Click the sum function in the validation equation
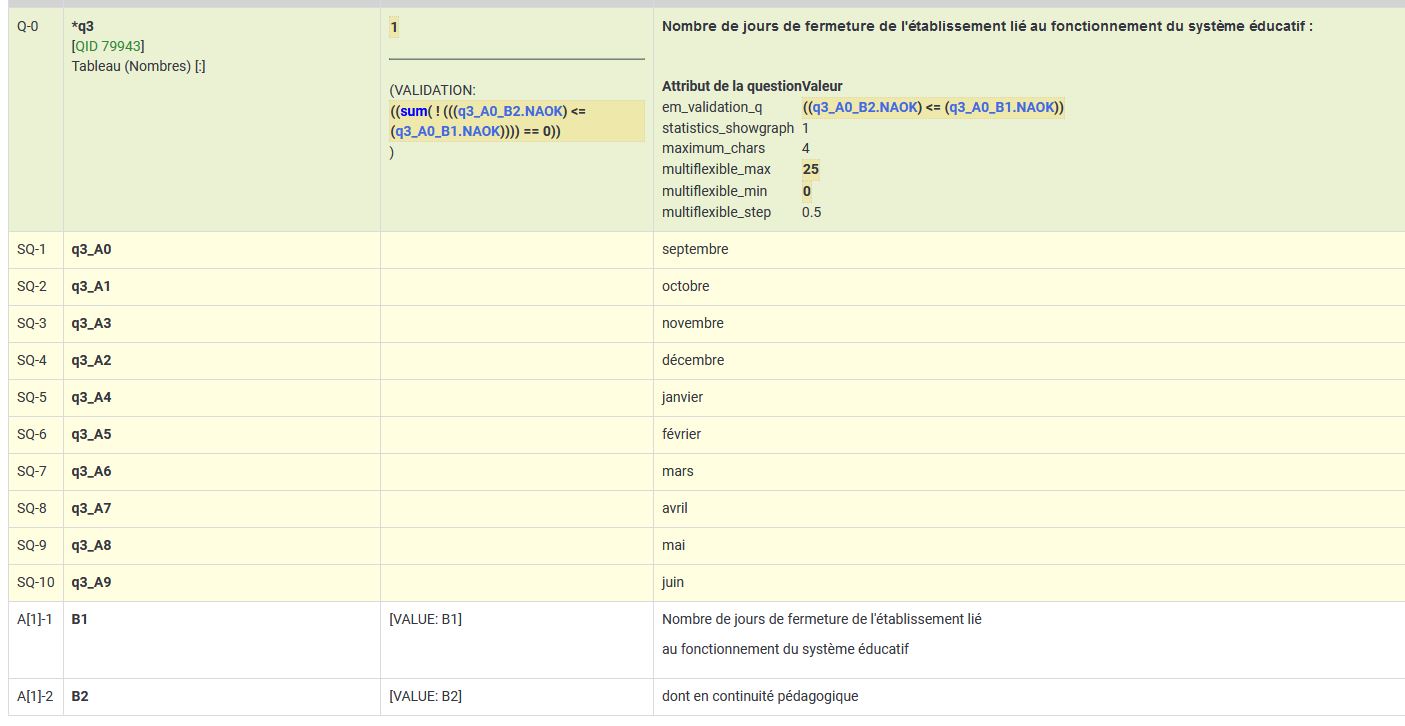 414,111
